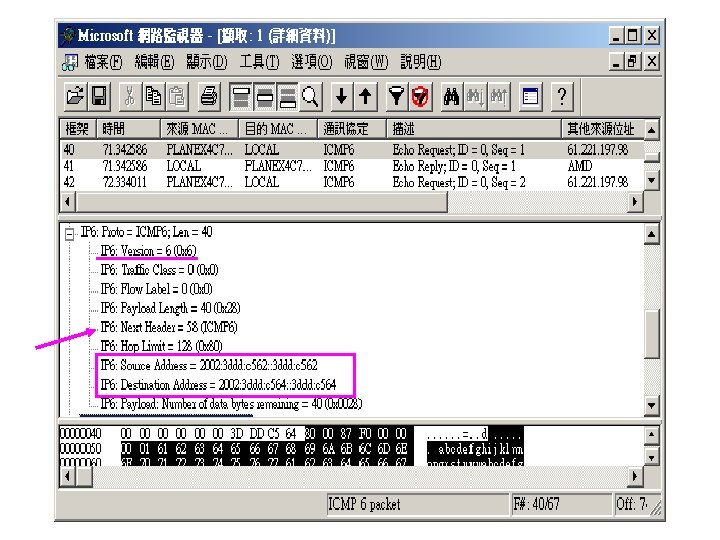
Task: Click the Find next frame binoculars icon
Action: (x=475, y=96)
